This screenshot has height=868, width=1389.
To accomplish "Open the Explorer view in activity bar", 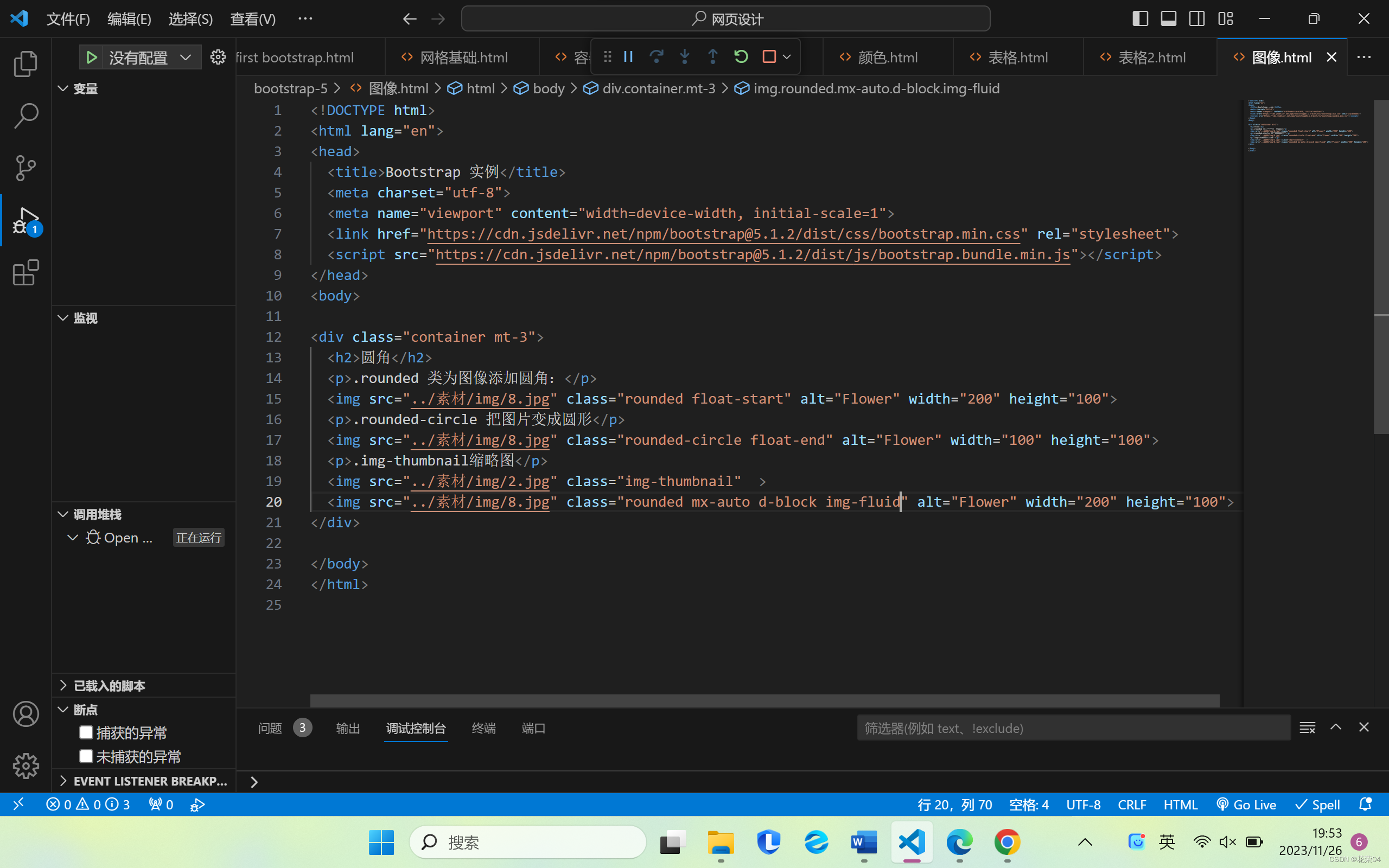I will [x=26, y=63].
